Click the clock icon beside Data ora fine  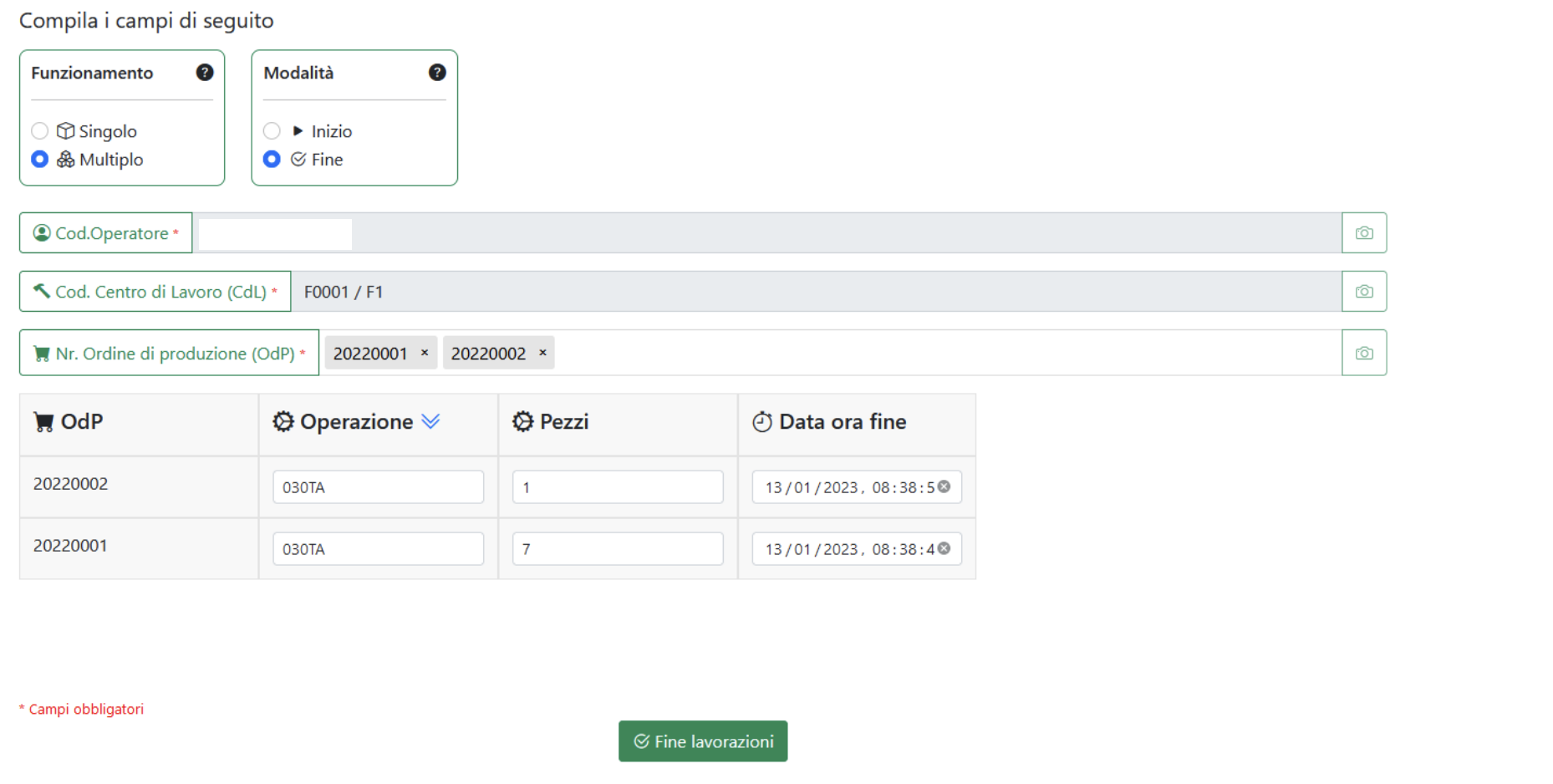[x=762, y=422]
